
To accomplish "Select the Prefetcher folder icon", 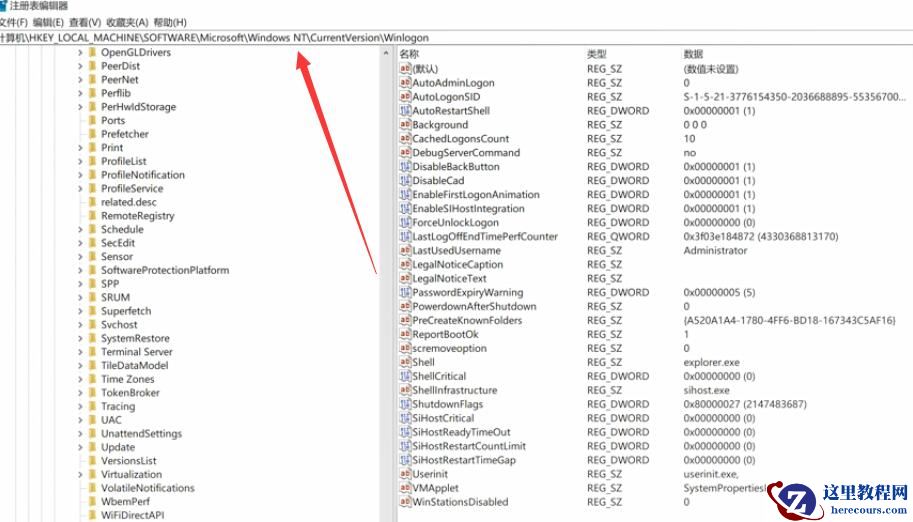I will tap(92, 134).
